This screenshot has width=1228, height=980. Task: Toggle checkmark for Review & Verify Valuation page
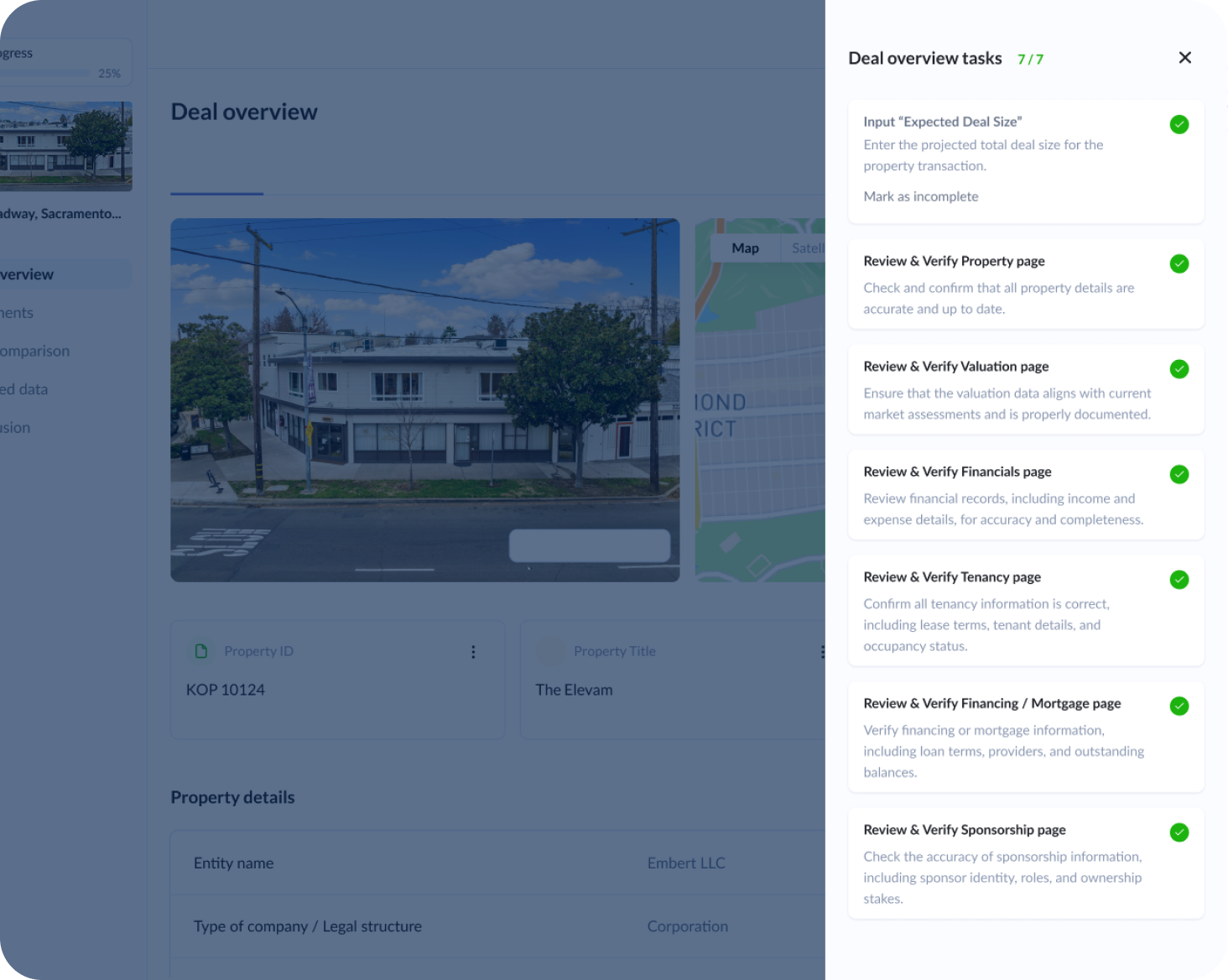(1179, 369)
